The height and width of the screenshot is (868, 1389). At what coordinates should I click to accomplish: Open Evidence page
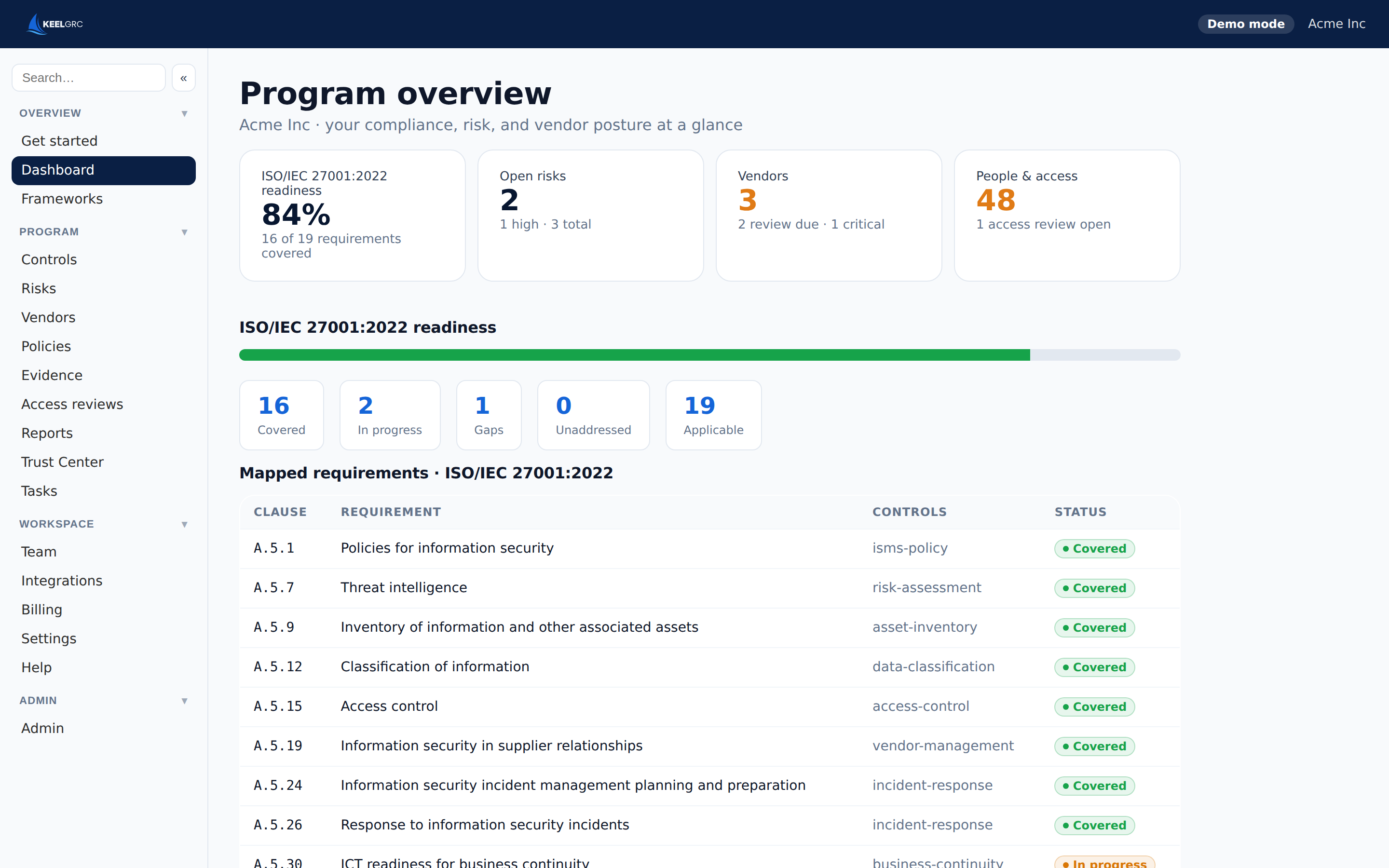(x=103, y=376)
